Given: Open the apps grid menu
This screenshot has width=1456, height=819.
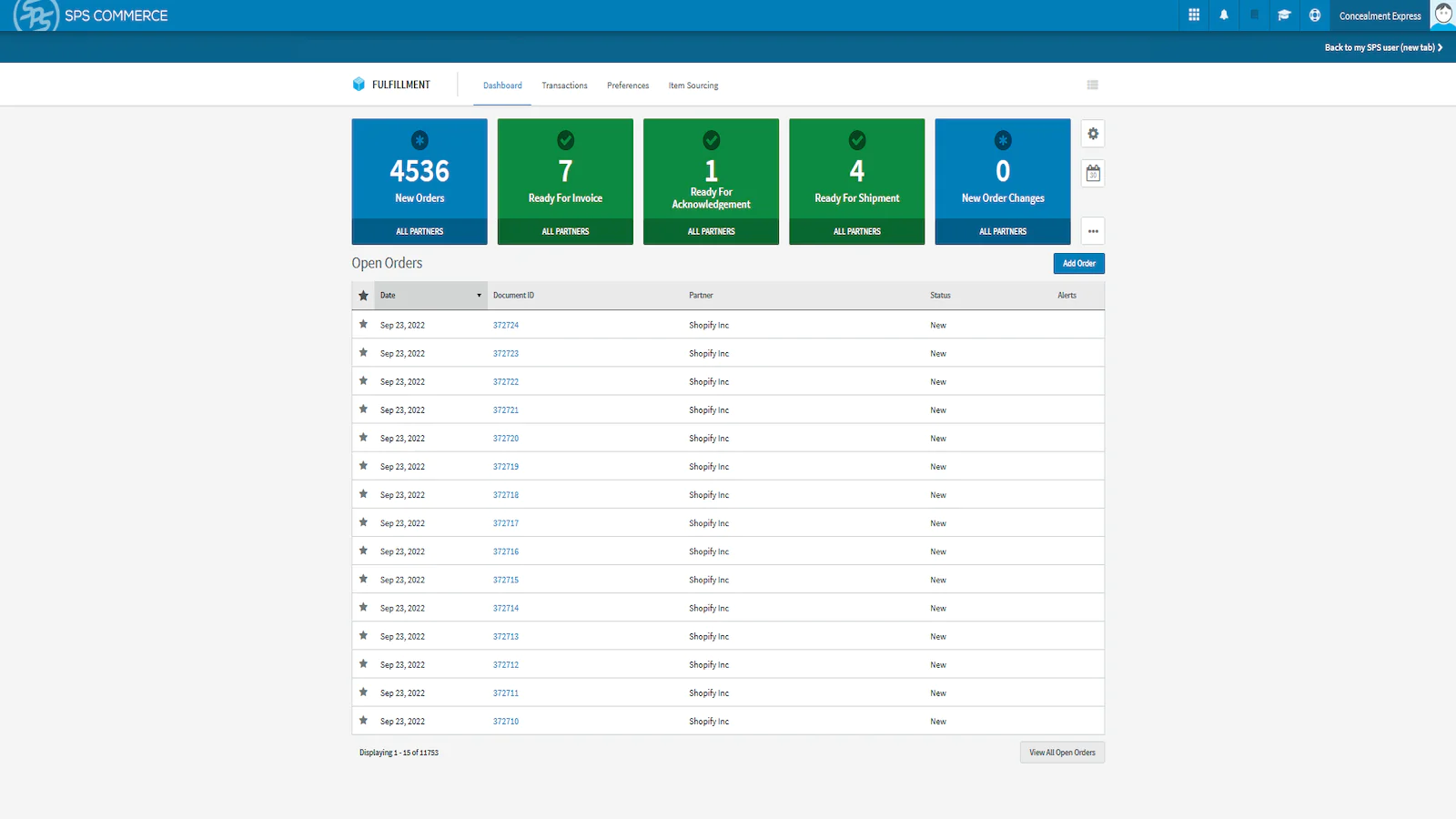Looking at the screenshot, I should click(x=1194, y=15).
